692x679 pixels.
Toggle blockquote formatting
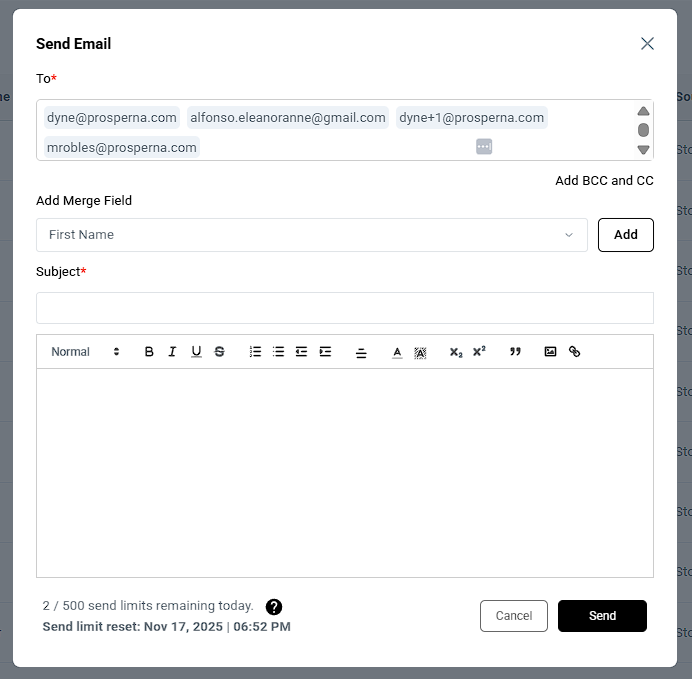pyautogui.click(x=515, y=352)
